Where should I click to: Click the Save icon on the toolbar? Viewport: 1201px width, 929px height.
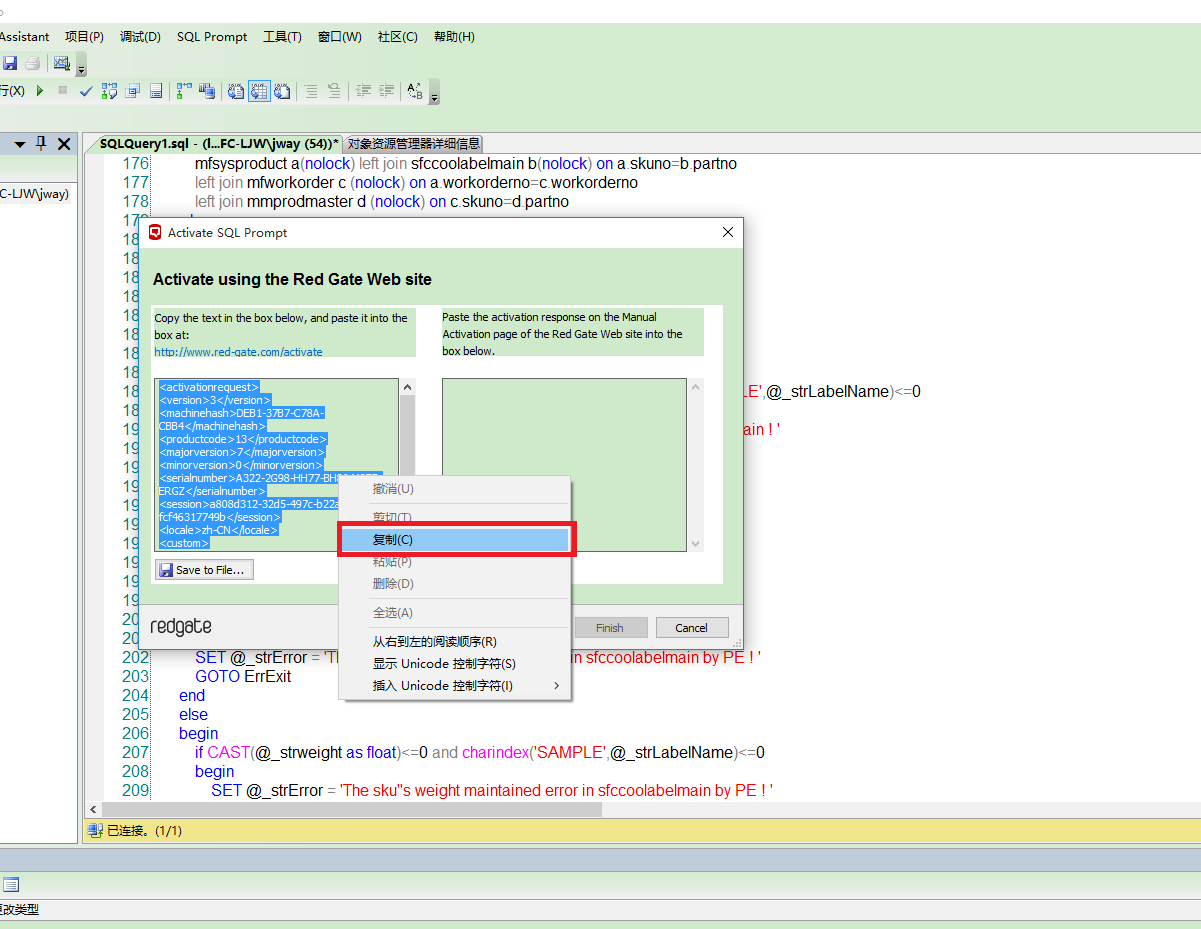(x=10, y=63)
